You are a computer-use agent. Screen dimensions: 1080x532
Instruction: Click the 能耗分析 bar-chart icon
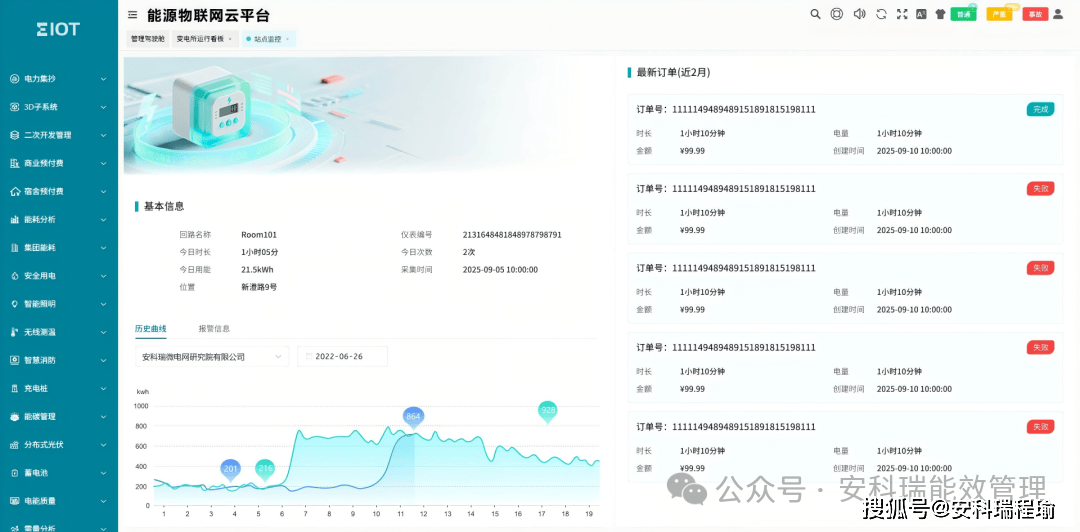coord(14,220)
